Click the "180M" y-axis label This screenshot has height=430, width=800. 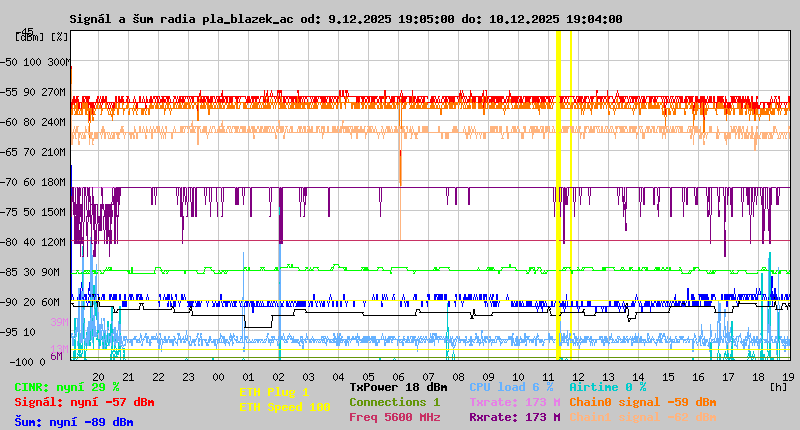(x=56, y=182)
